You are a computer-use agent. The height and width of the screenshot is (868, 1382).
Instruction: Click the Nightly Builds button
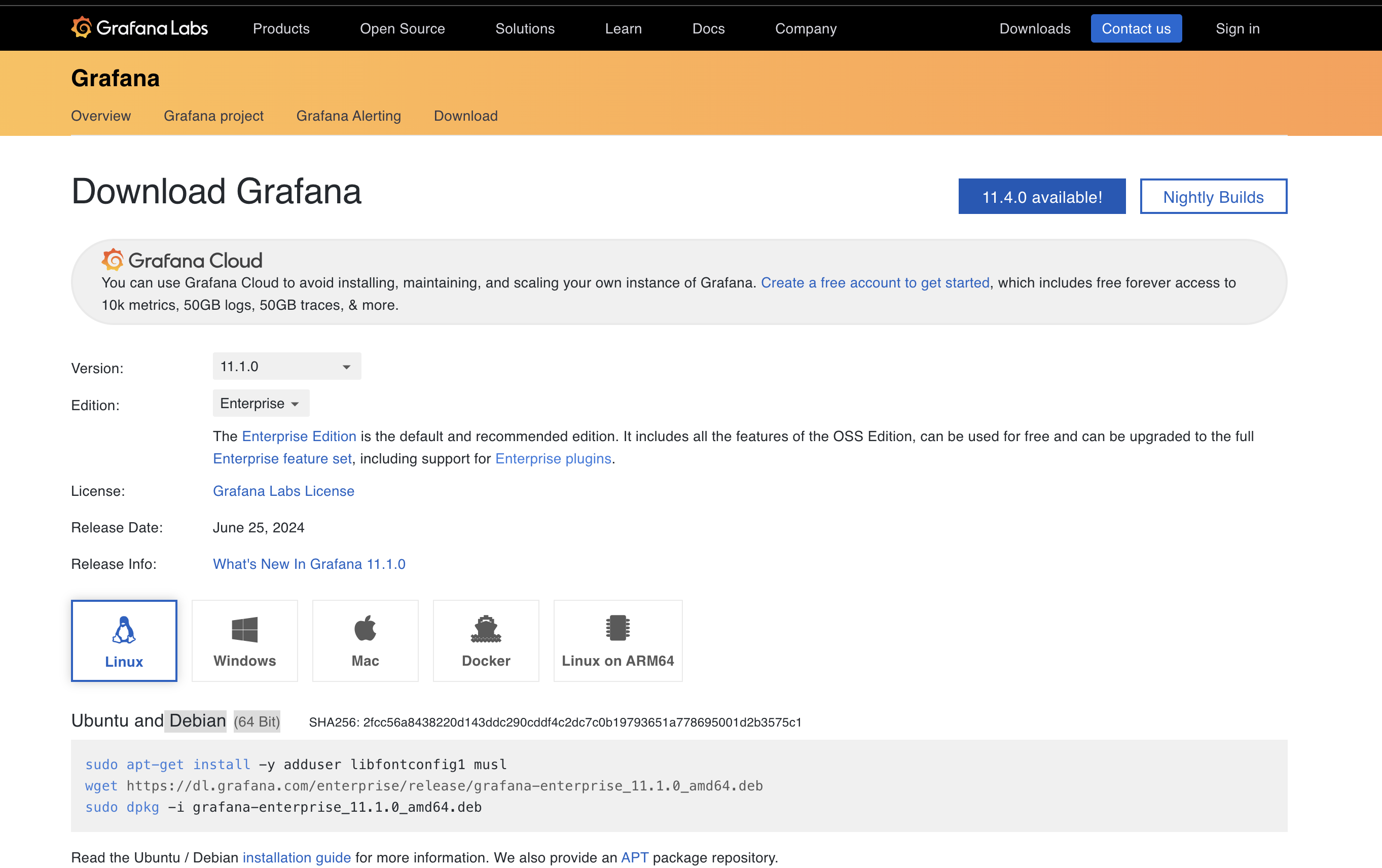pos(1213,197)
